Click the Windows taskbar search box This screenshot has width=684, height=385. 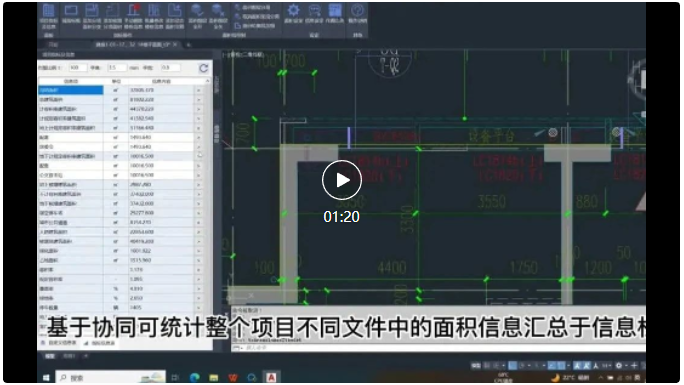click(x=111, y=378)
